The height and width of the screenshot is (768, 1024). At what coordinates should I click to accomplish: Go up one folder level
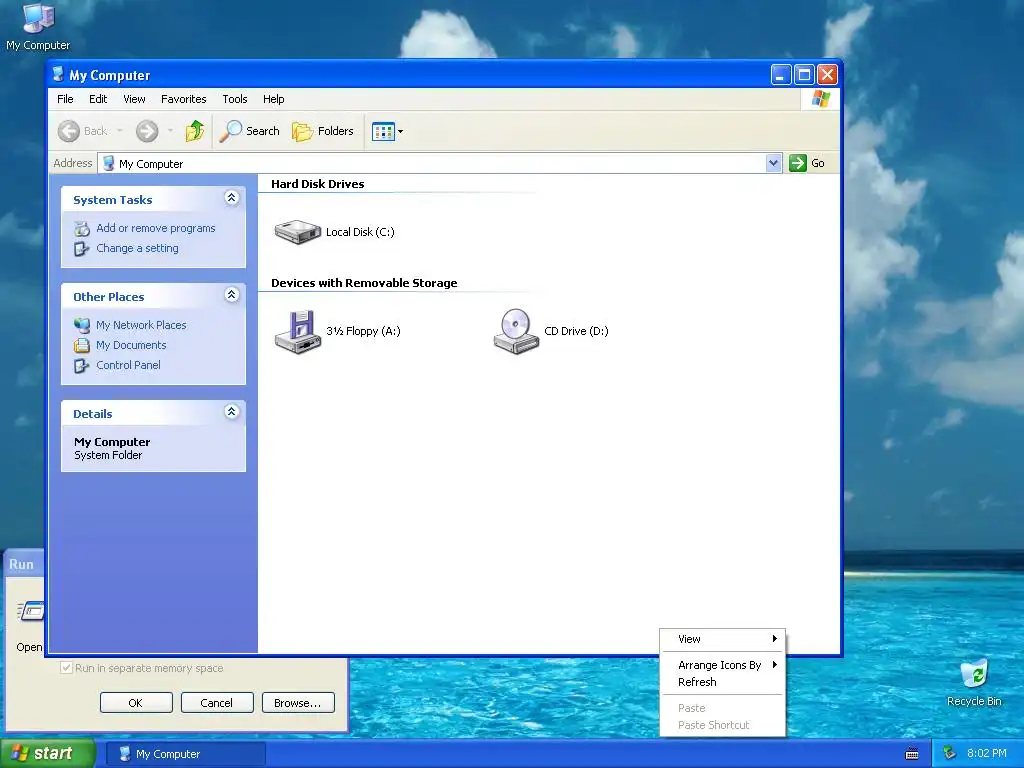(x=195, y=131)
